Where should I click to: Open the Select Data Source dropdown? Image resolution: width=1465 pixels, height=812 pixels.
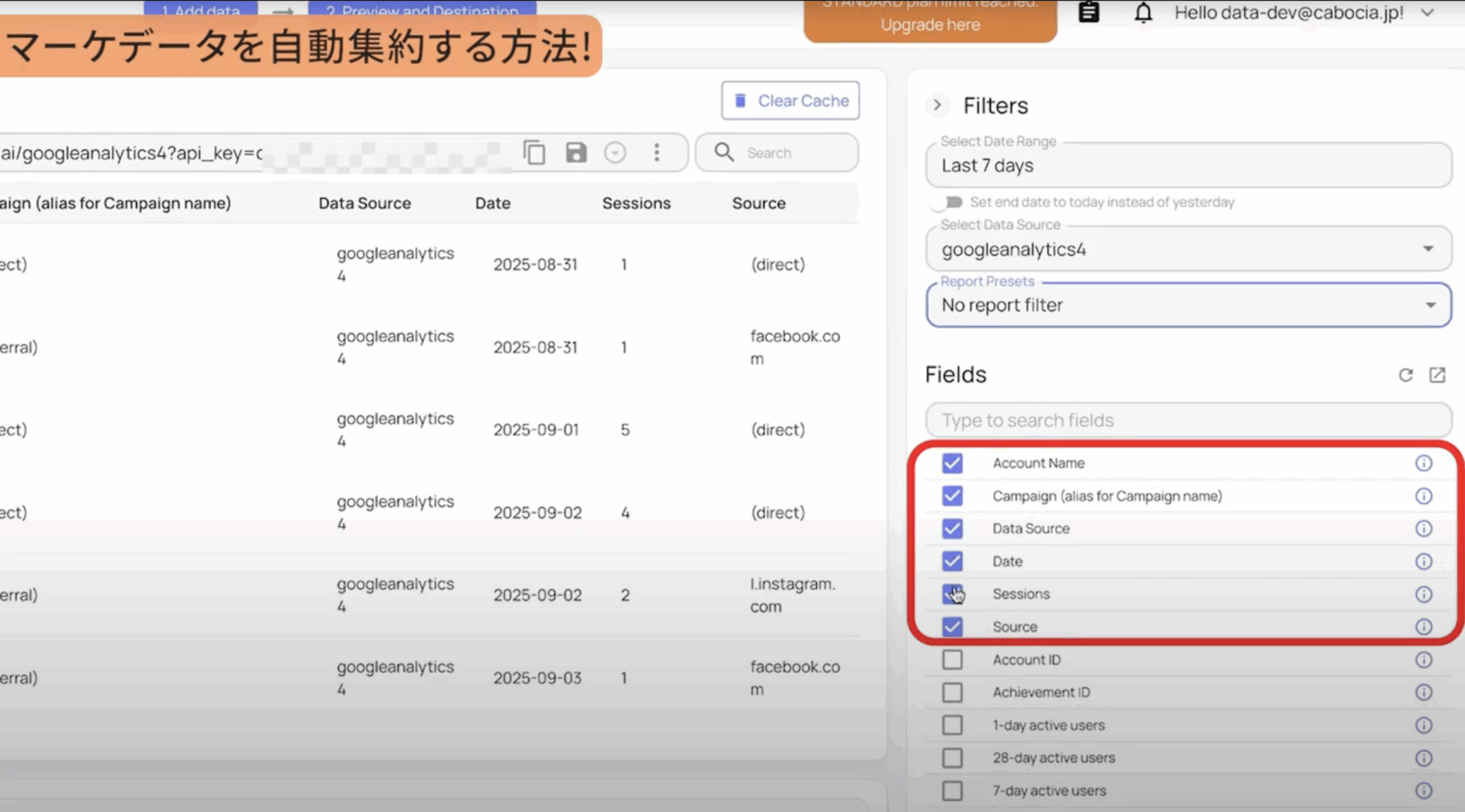coord(1188,249)
